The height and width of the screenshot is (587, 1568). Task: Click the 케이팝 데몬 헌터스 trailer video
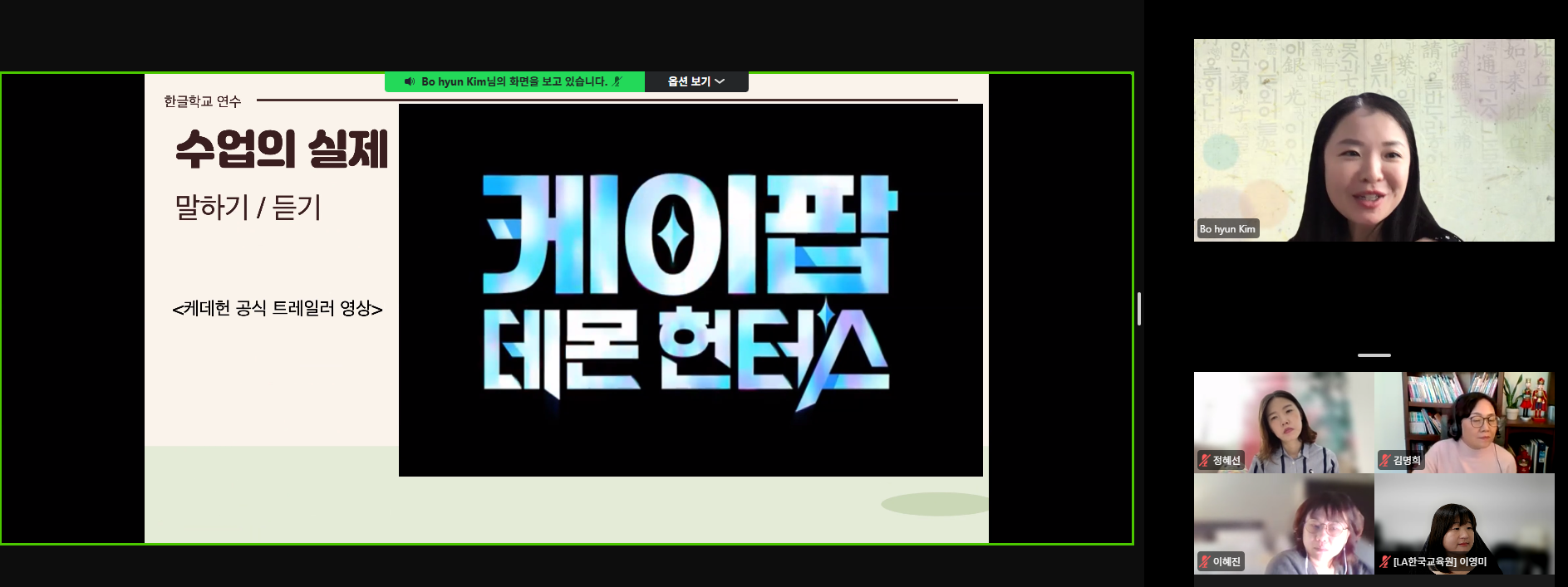pos(691,290)
